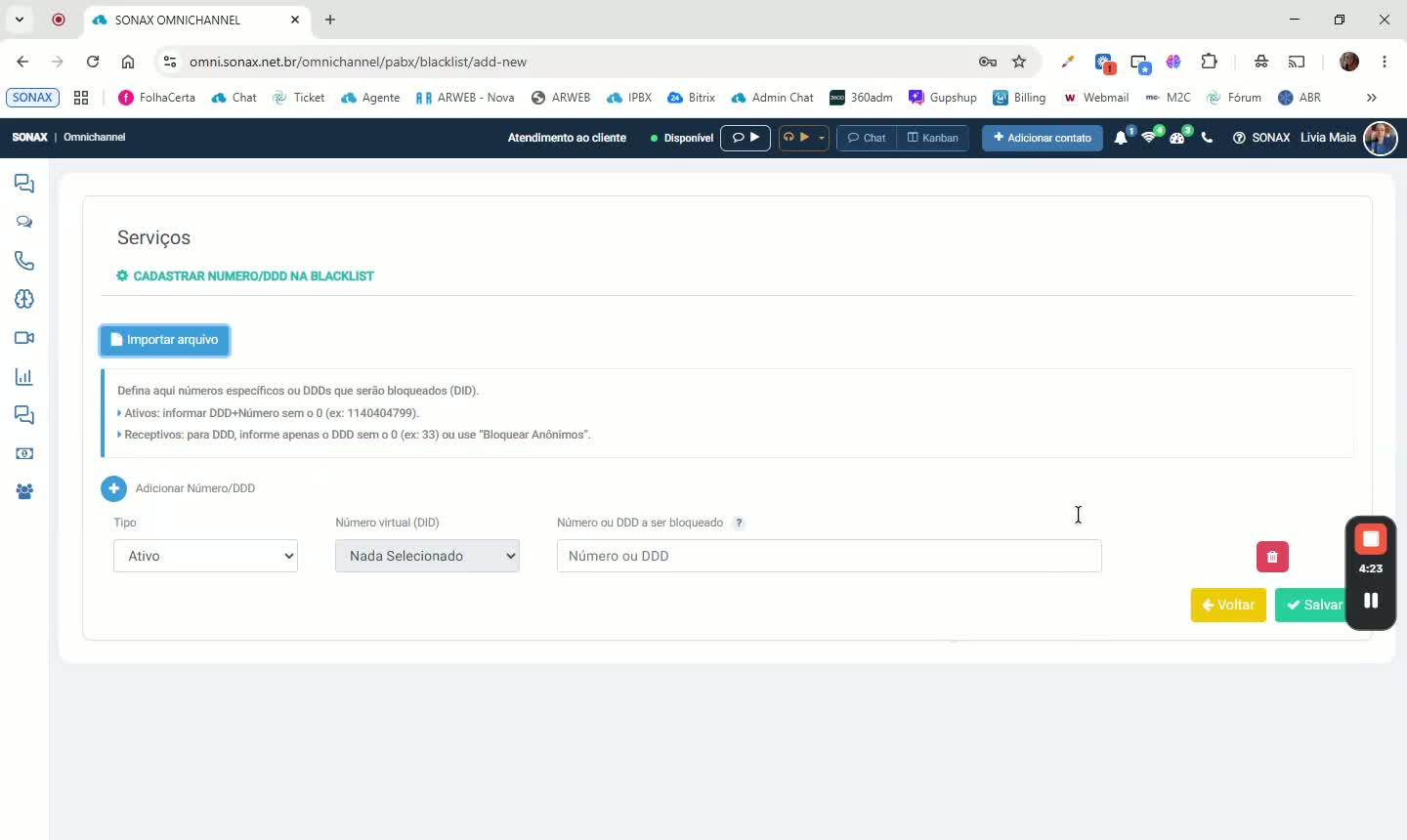Click the yellow Voltar button
Viewport: 1407px width, 840px height.
pyautogui.click(x=1228, y=605)
